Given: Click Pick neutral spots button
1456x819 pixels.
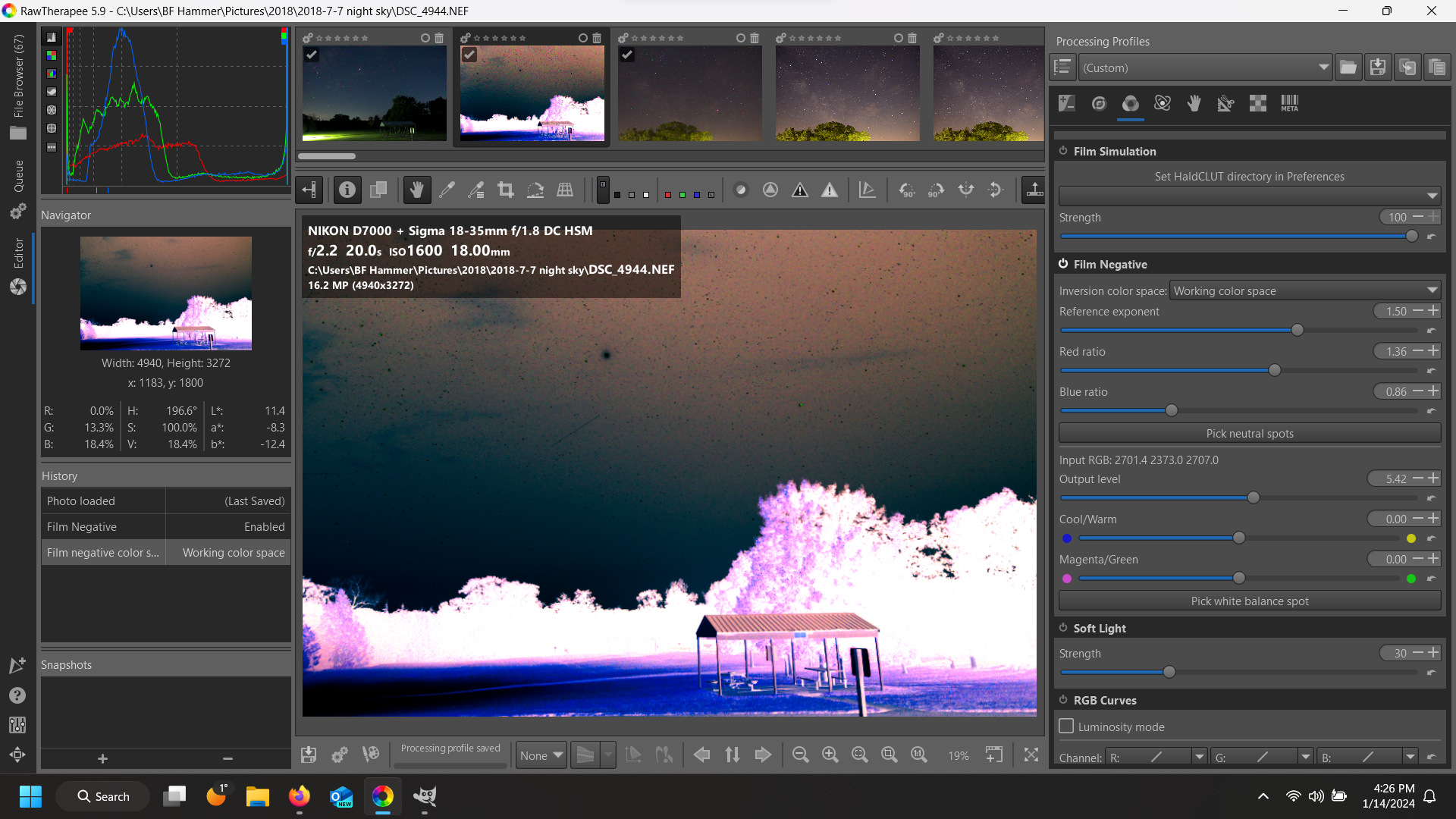Looking at the screenshot, I should [x=1249, y=433].
